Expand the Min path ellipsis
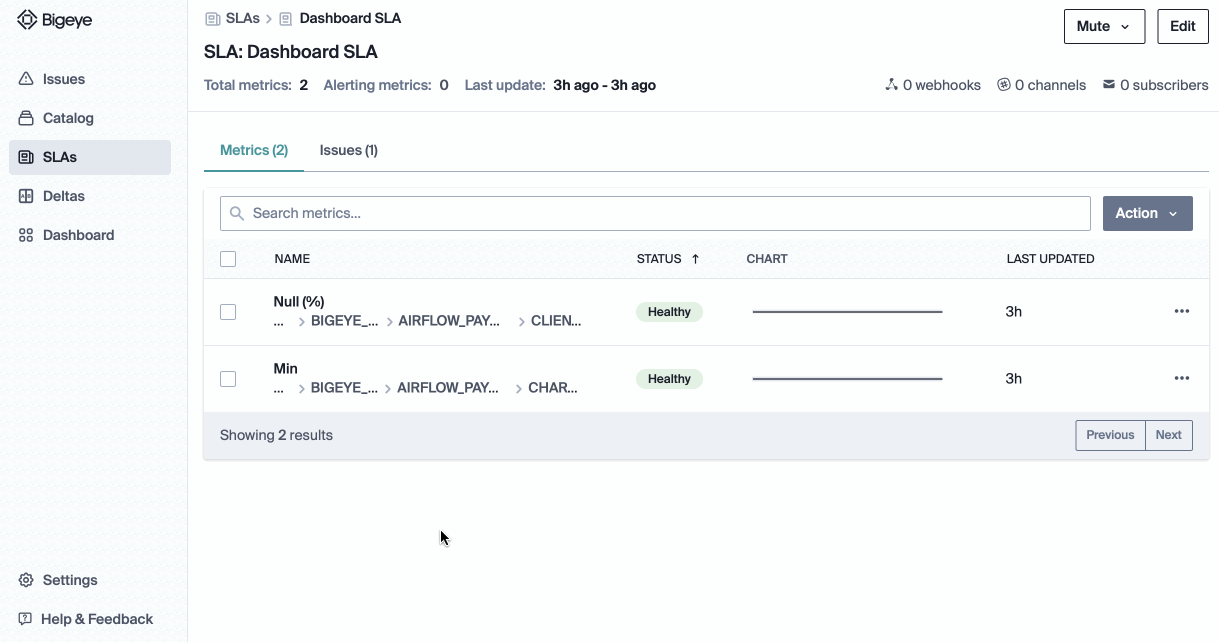1219x642 pixels. pos(279,389)
